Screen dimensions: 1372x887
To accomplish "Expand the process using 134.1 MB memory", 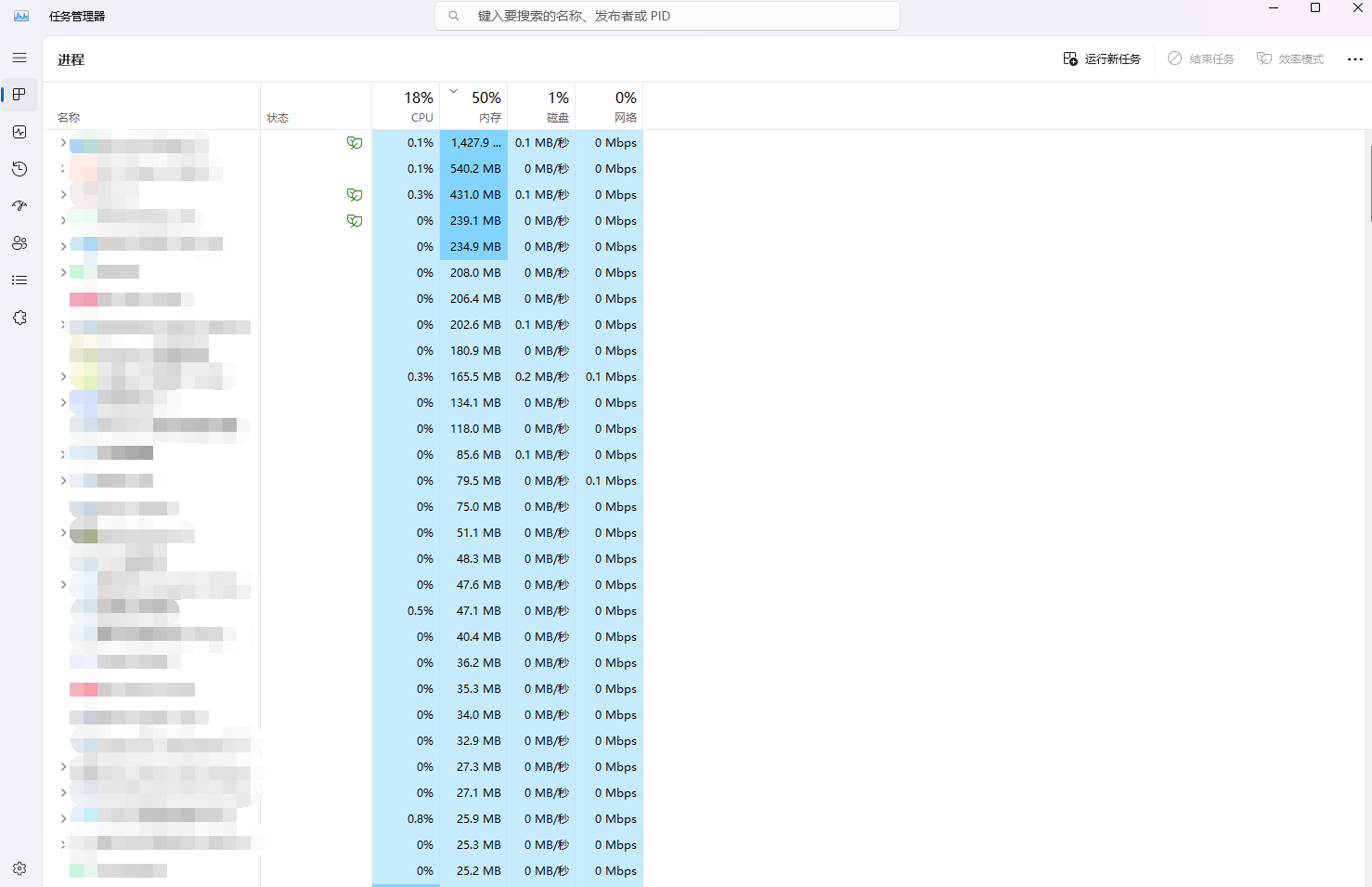I will [63, 403].
